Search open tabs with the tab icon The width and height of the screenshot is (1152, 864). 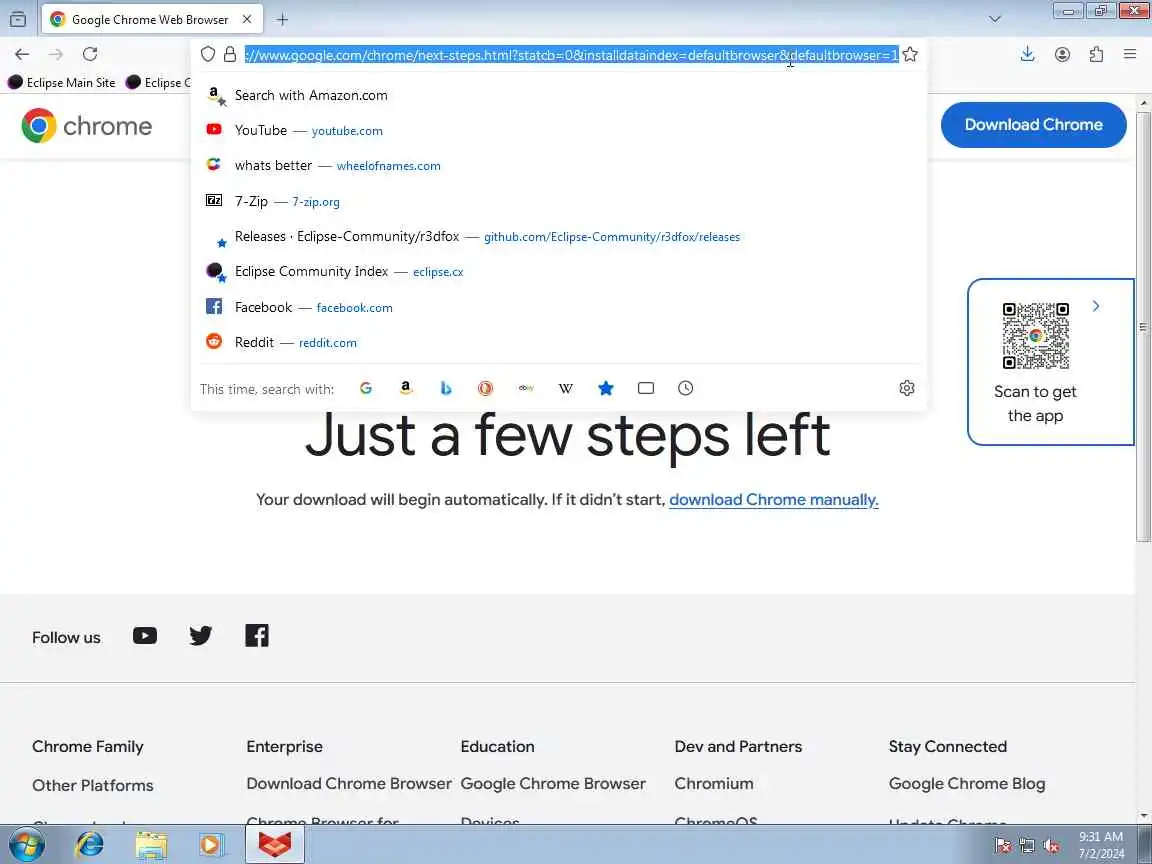[646, 388]
